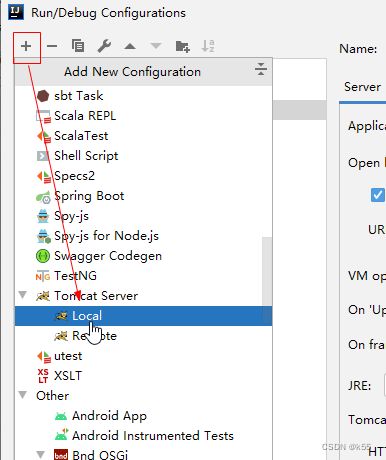The image size is (386, 460).
Task: Switch to the Server tab
Action: pyautogui.click(x=362, y=87)
